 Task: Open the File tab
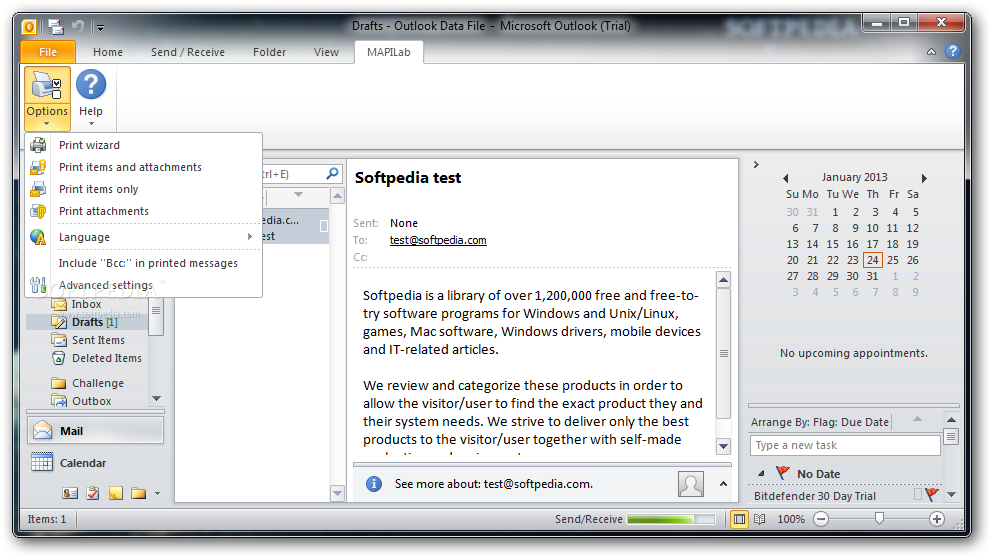[48, 52]
